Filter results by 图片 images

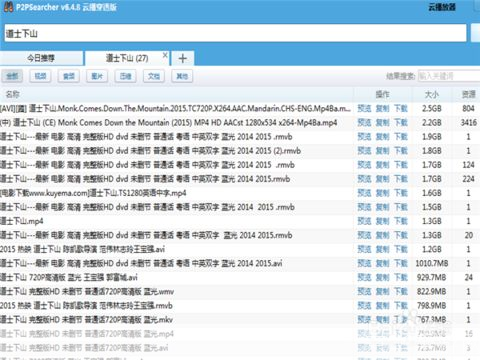(97, 76)
